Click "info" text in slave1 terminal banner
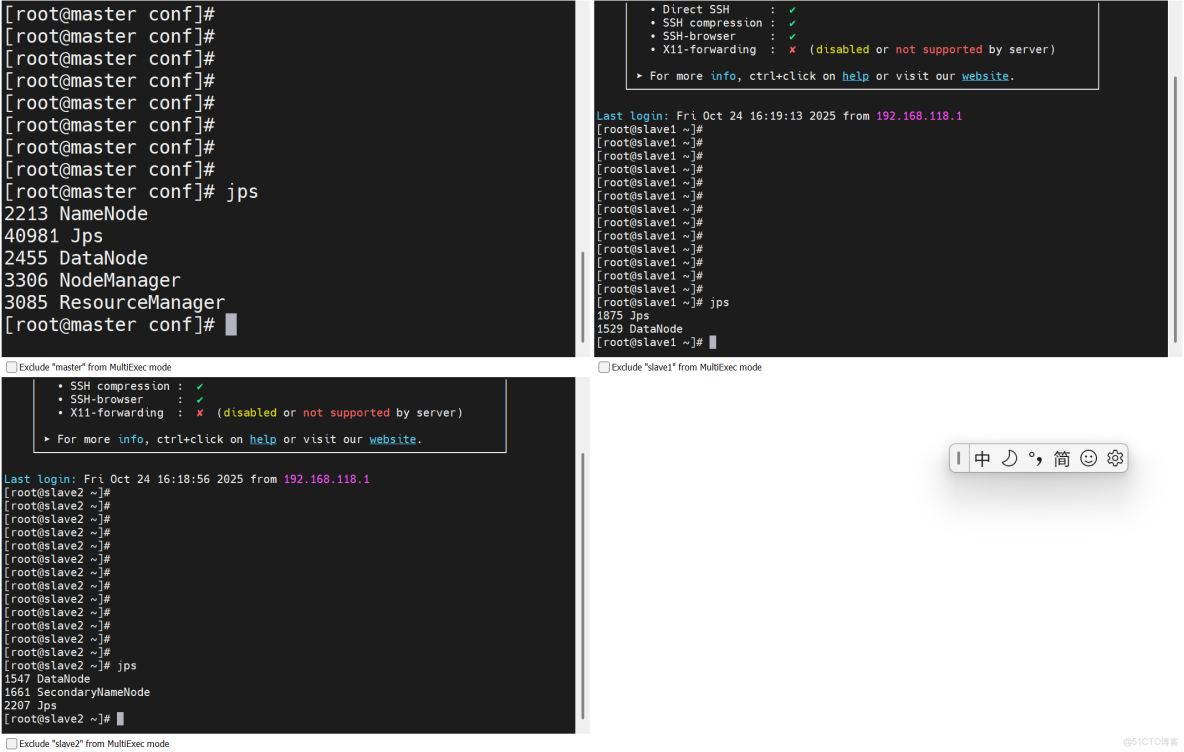Viewport: 1184px width, 752px height. point(723,76)
